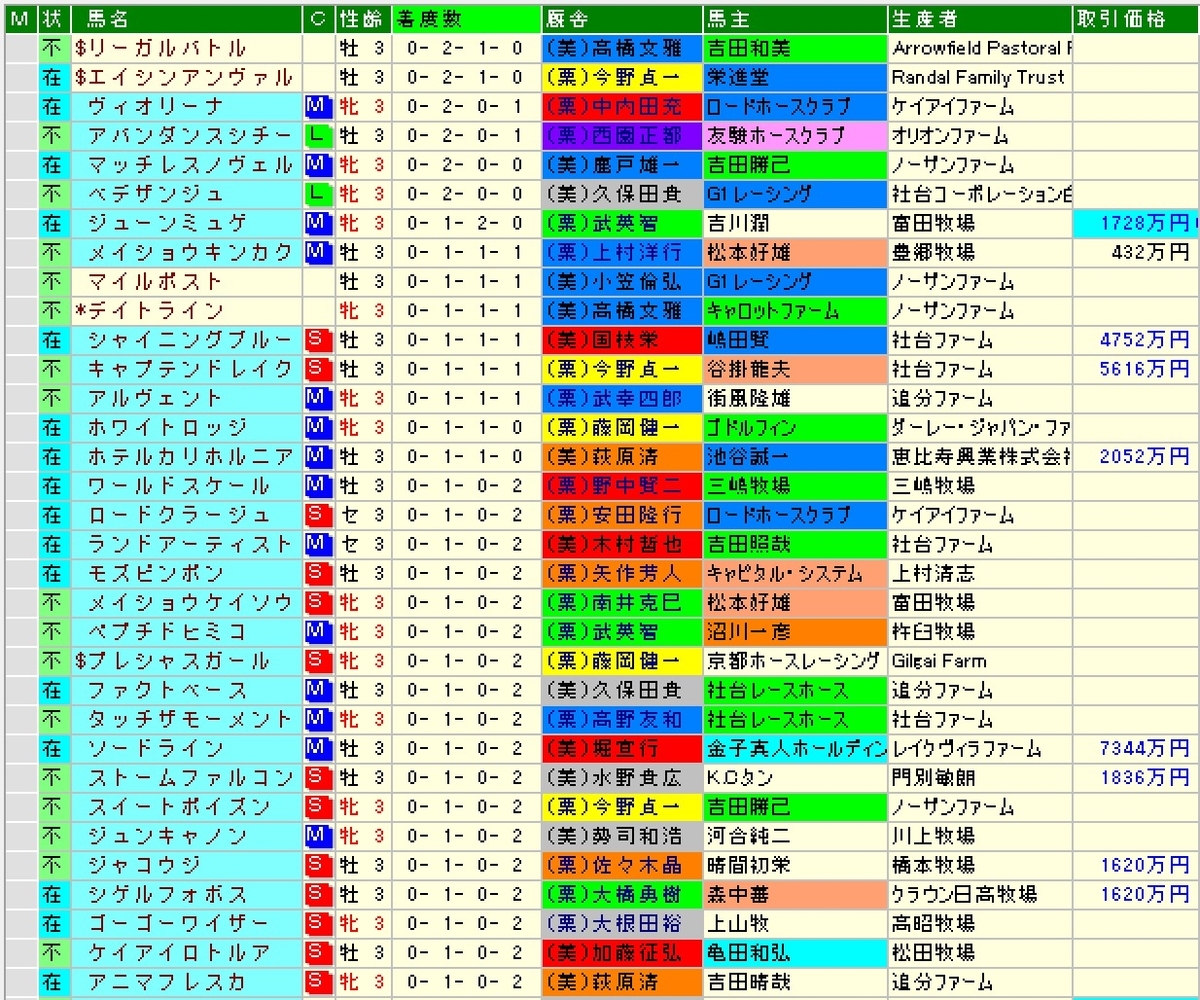Open the horse ゴーゴーワイザー
The width and height of the screenshot is (1200, 1000).
tap(179, 924)
